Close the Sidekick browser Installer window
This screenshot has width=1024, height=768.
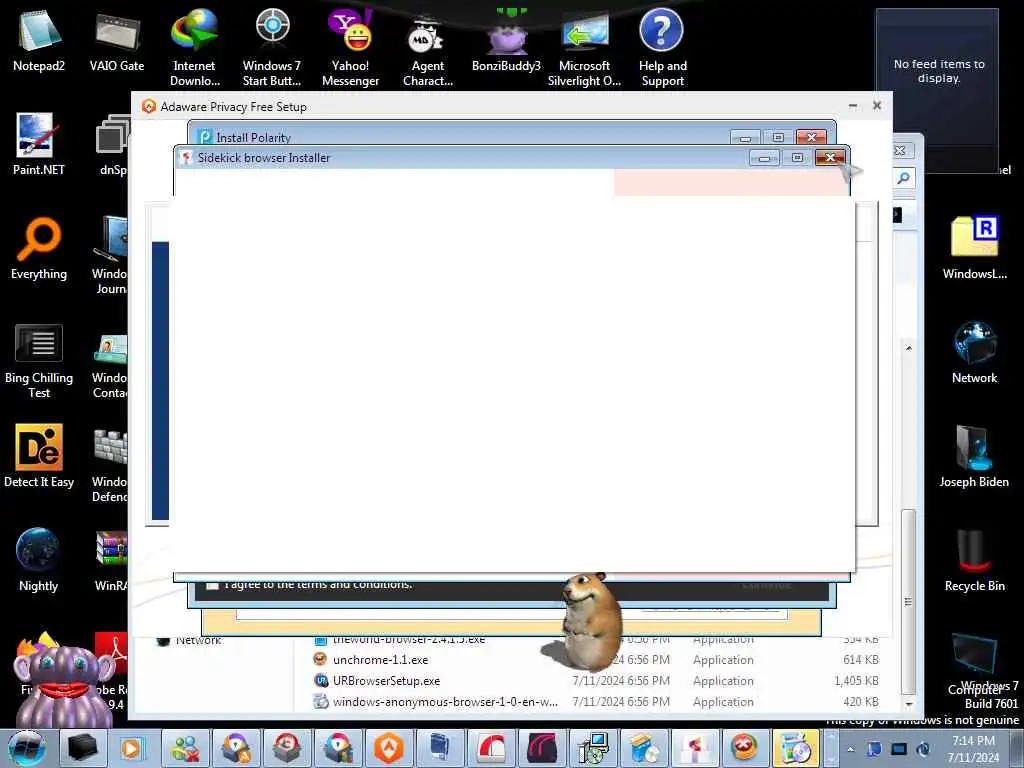[830, 157]
